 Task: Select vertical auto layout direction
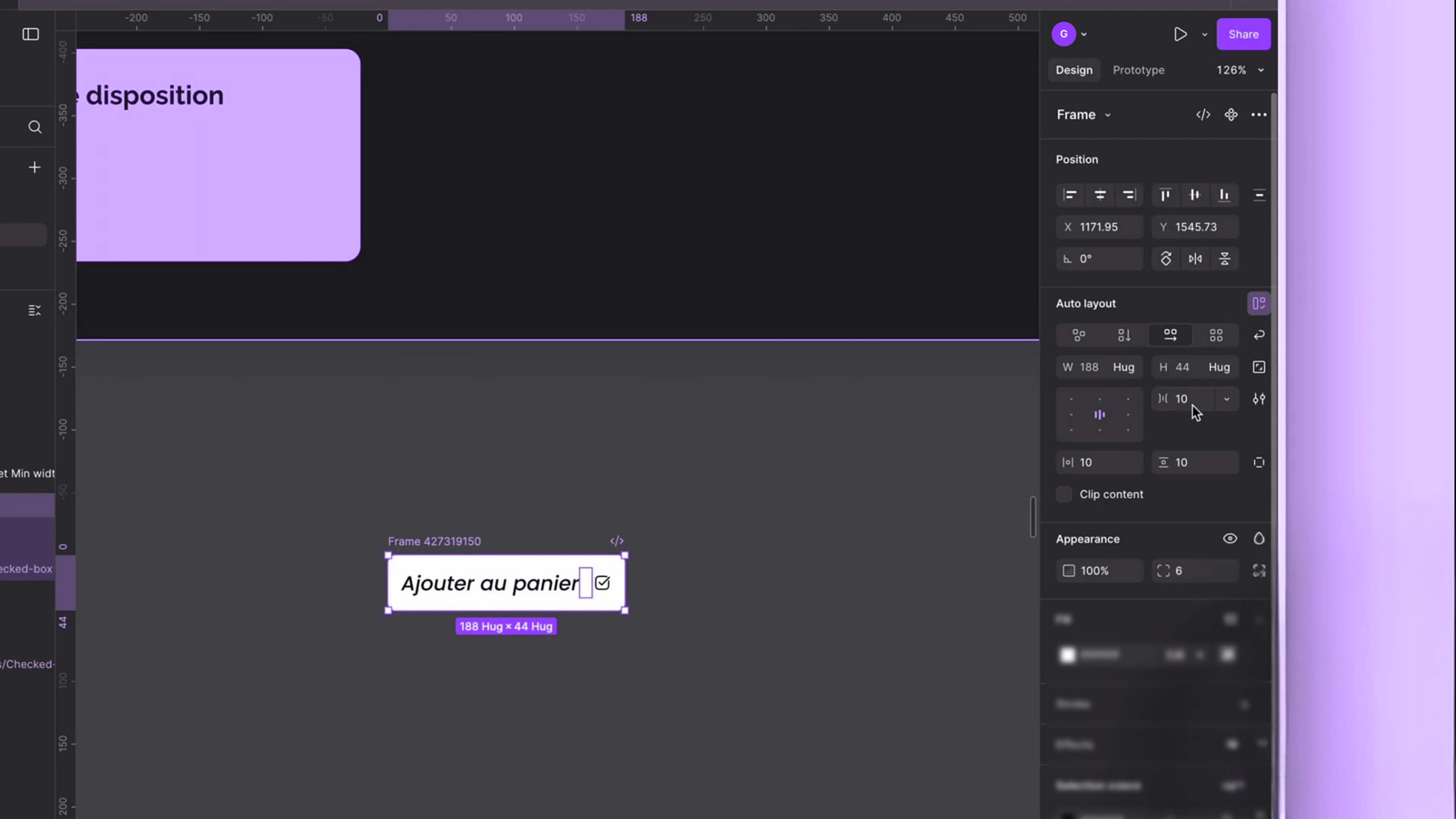1124,335
